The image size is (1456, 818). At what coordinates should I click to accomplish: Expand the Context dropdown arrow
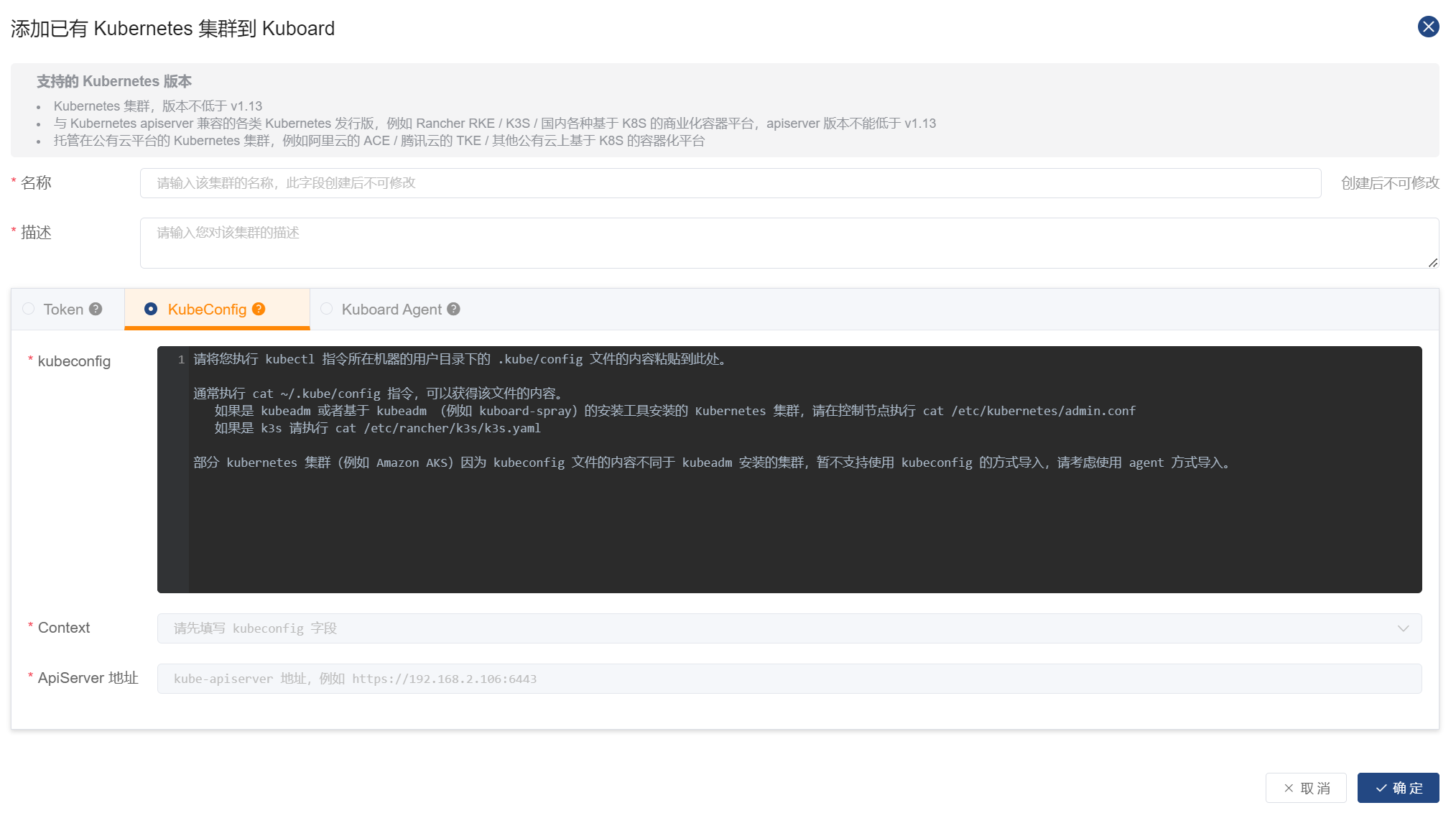[x=1403, y=628]
